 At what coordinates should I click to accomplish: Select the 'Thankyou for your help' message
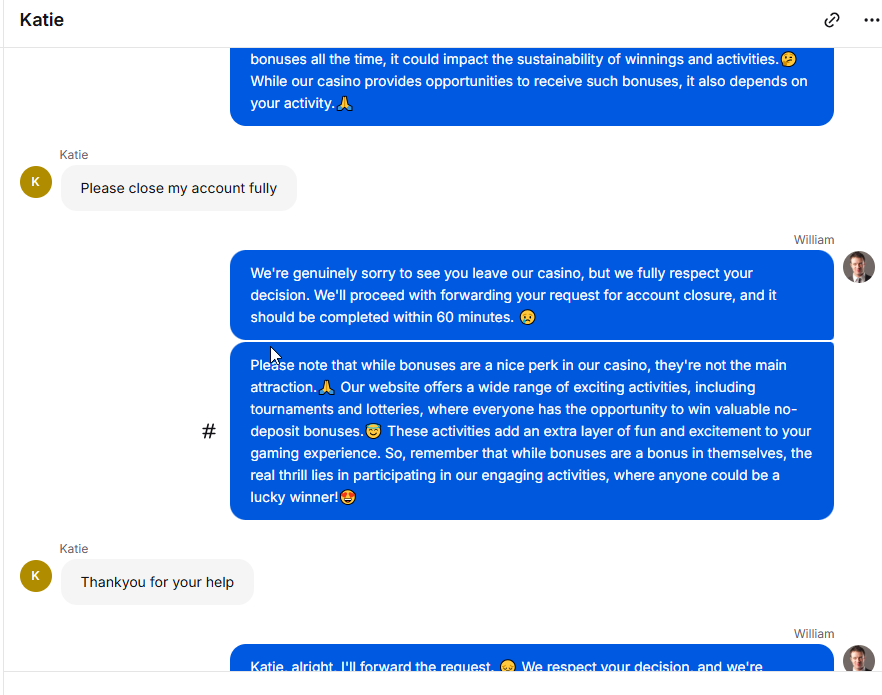[158, 582]
